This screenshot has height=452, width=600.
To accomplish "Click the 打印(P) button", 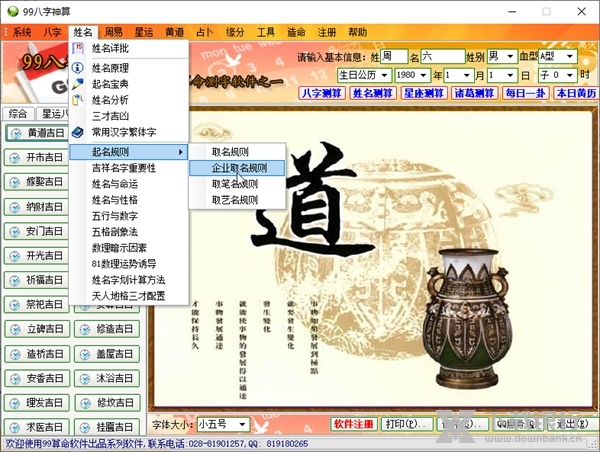I will (409, 424).
